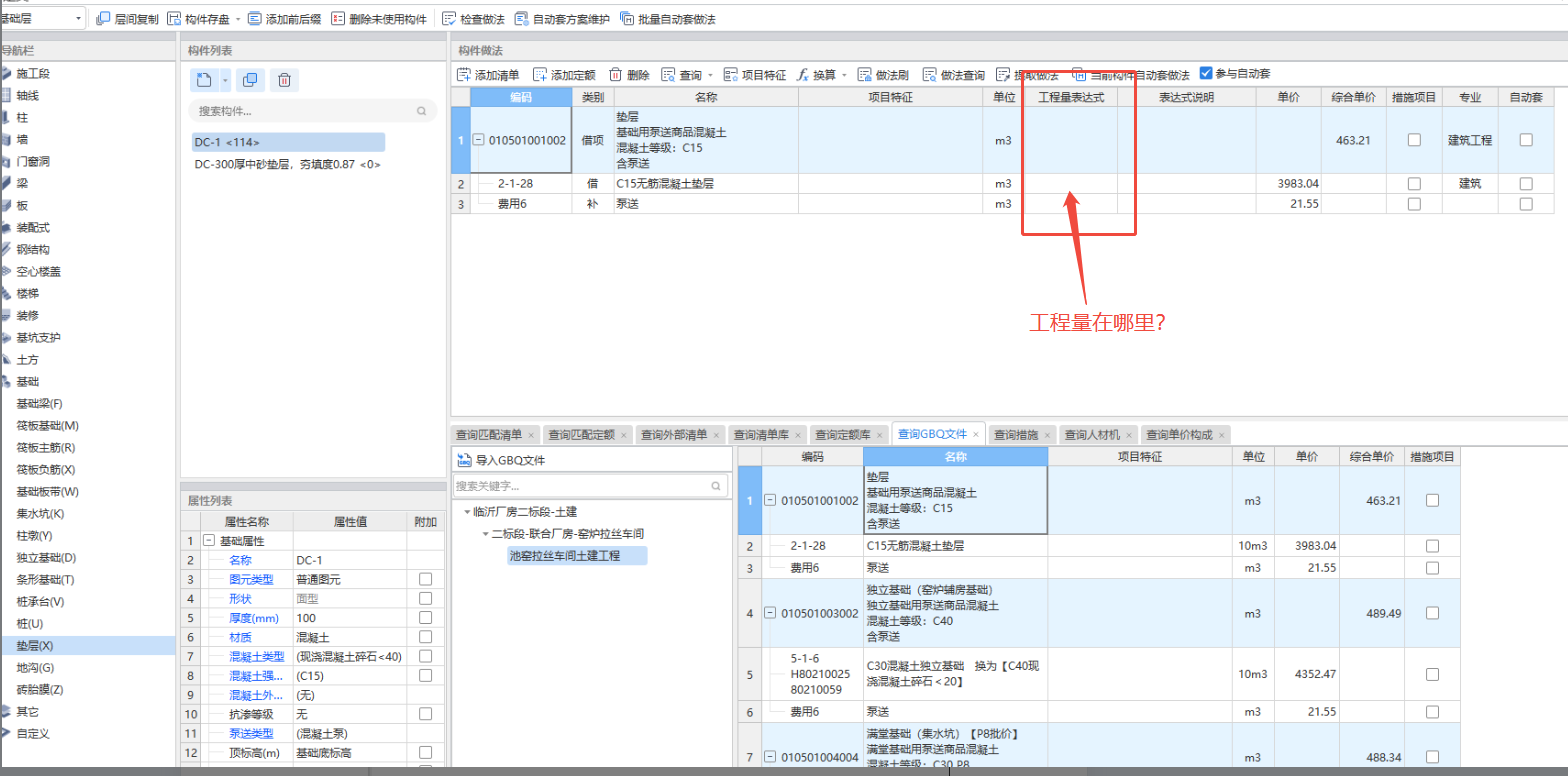1568x776 pixels.
Task: Collapse 二标段-联合厂房-窑炉拉丝车间 tree node
Action: tap(485, 534)
